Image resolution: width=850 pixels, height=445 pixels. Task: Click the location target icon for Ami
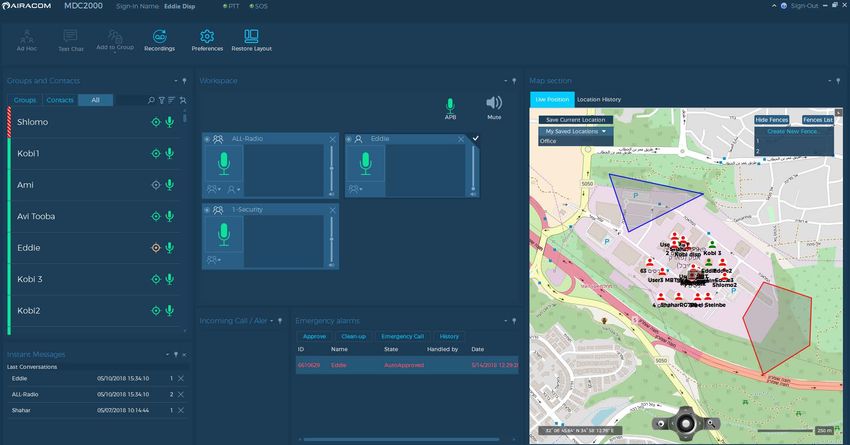point(156,185)
